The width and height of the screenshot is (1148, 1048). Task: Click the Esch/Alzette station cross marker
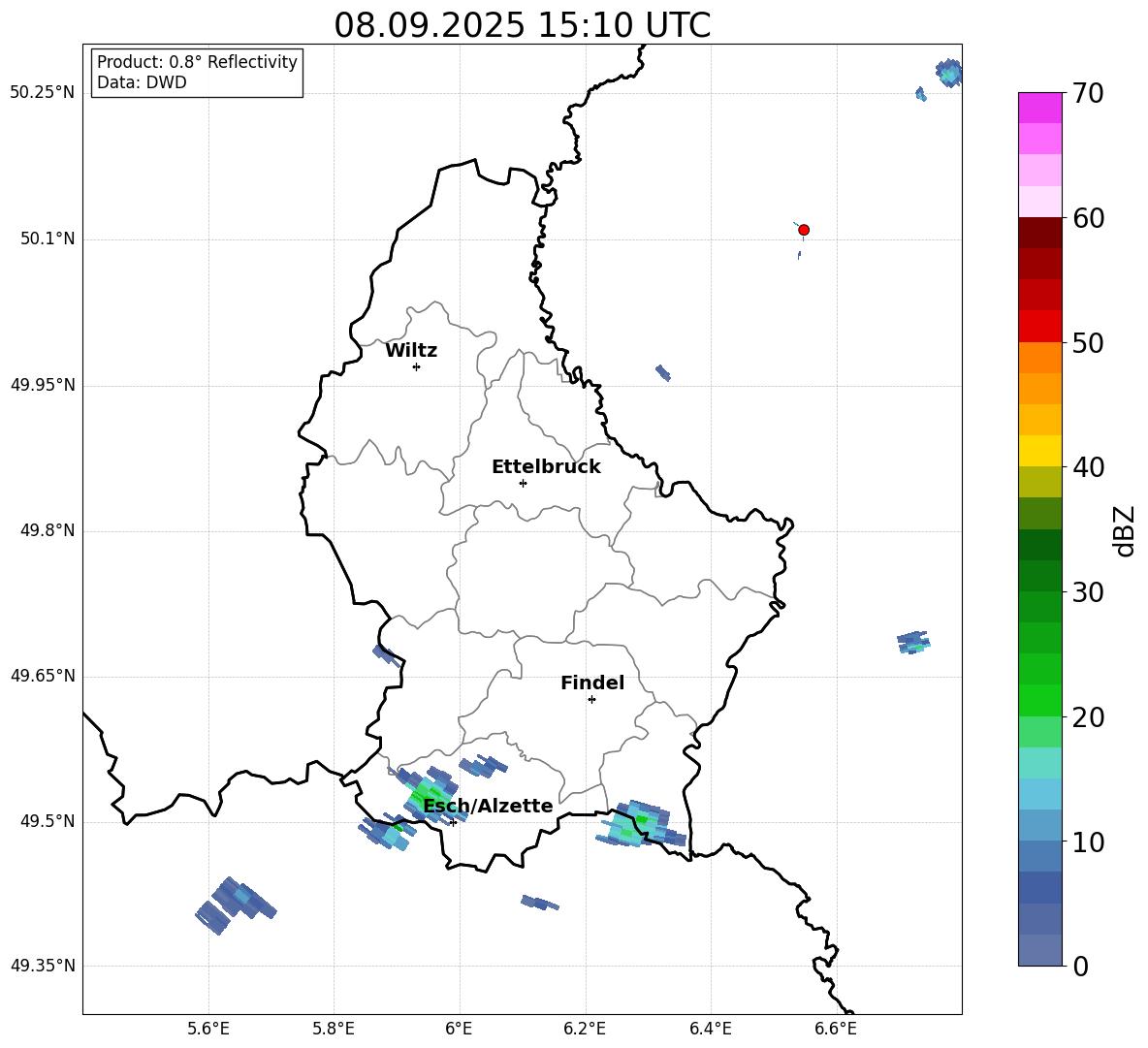(453, 822)
